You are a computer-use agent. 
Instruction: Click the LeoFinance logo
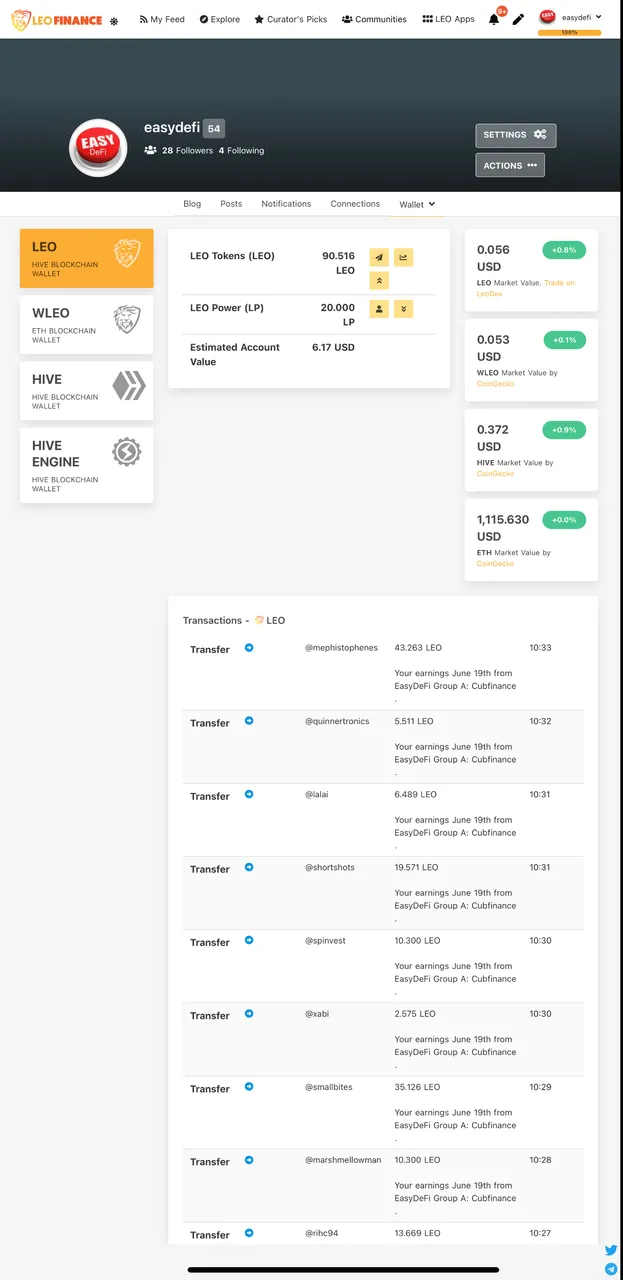57,20
